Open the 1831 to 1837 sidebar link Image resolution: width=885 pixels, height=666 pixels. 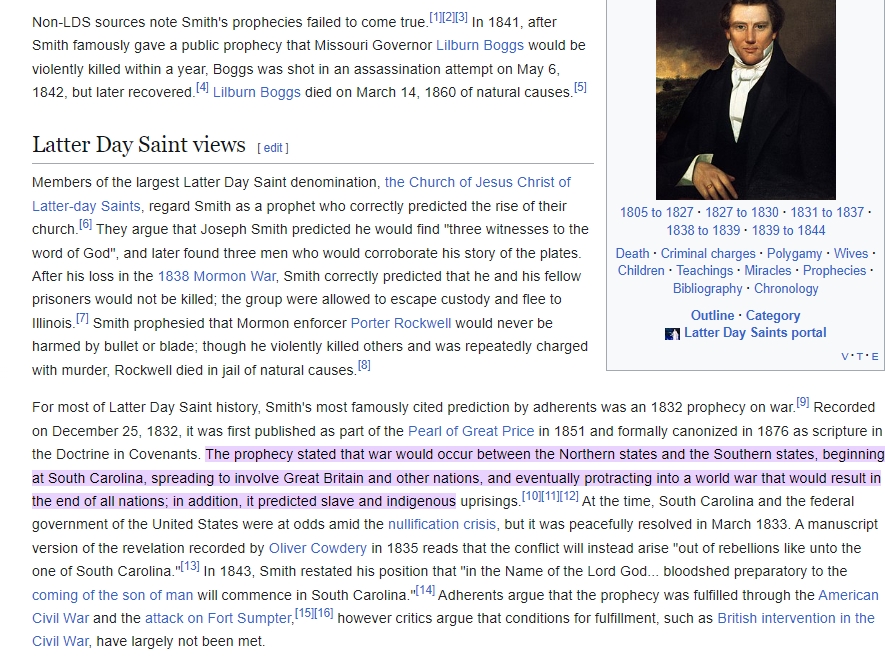(827, 212)
